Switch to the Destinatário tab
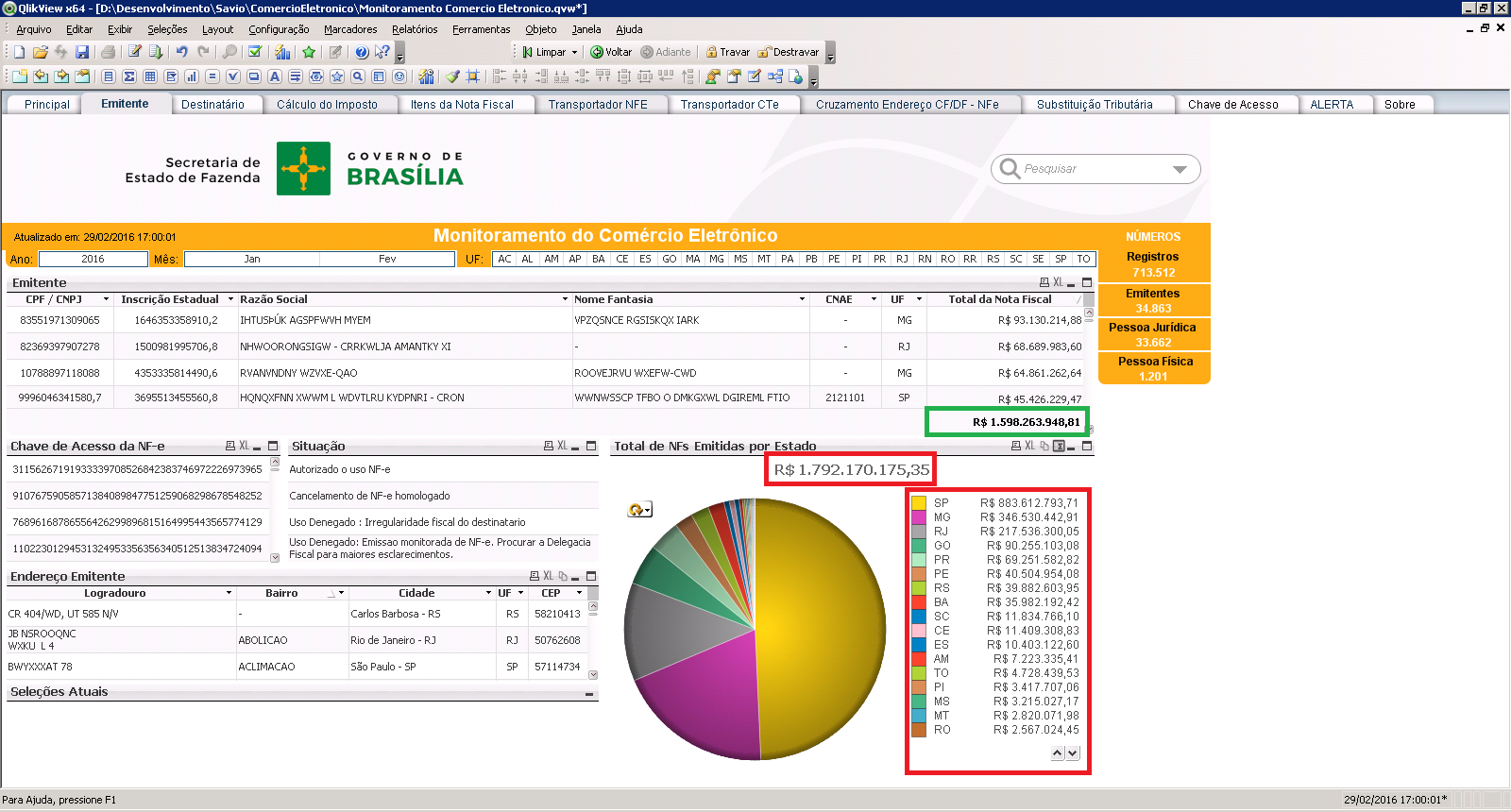The height and width of the screenshot is (812, 1511). [x=212, y=105]
